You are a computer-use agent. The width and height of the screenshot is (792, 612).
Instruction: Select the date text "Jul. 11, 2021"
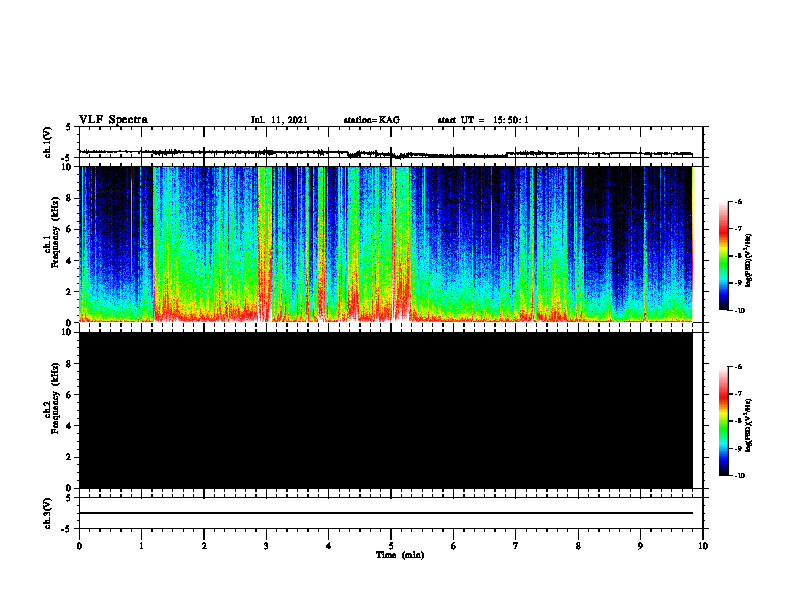pos(279,120)
